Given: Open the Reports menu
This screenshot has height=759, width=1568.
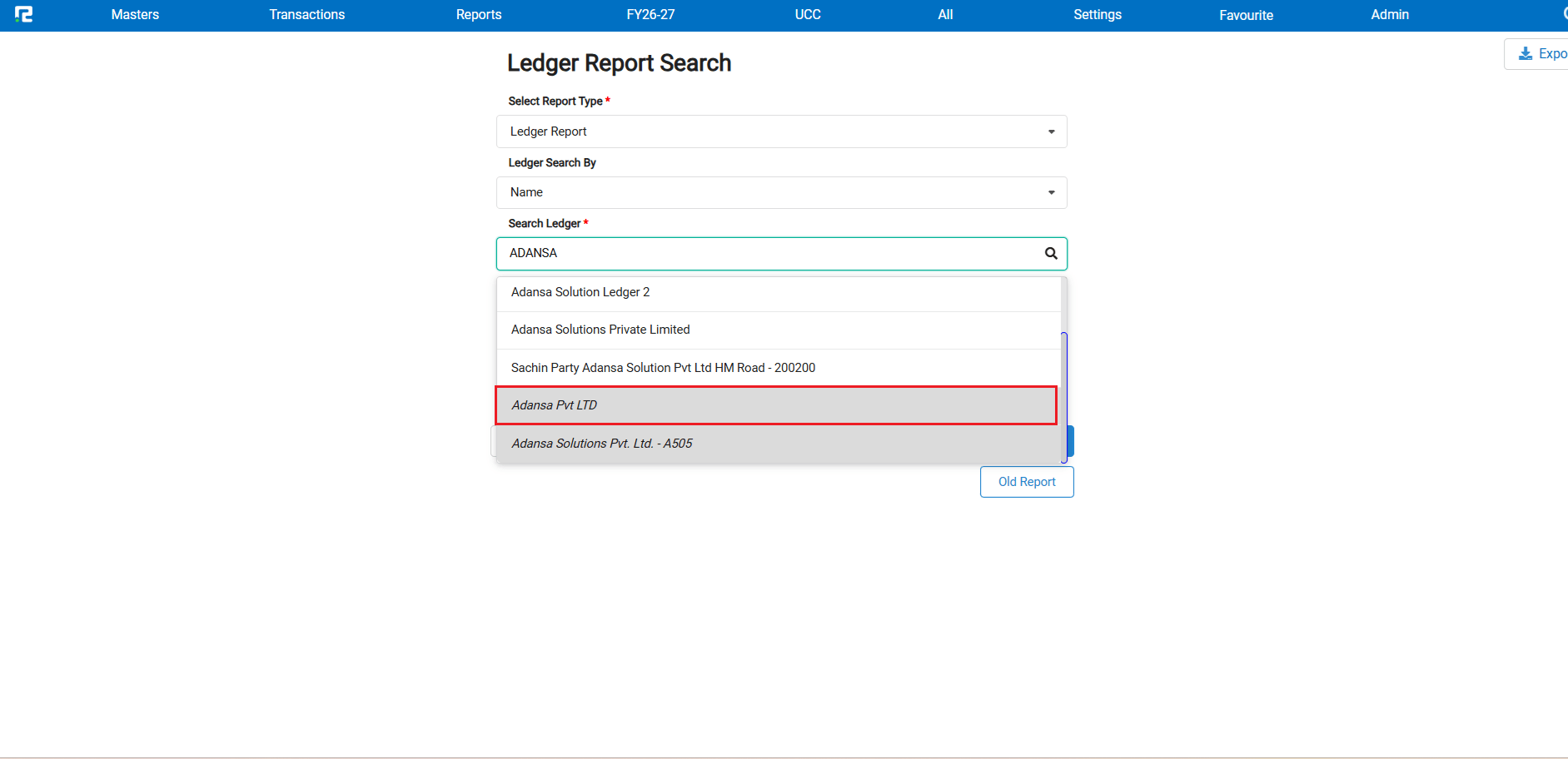Looking at the screenshot, I should pyautogui.click(x=478, y=14).
